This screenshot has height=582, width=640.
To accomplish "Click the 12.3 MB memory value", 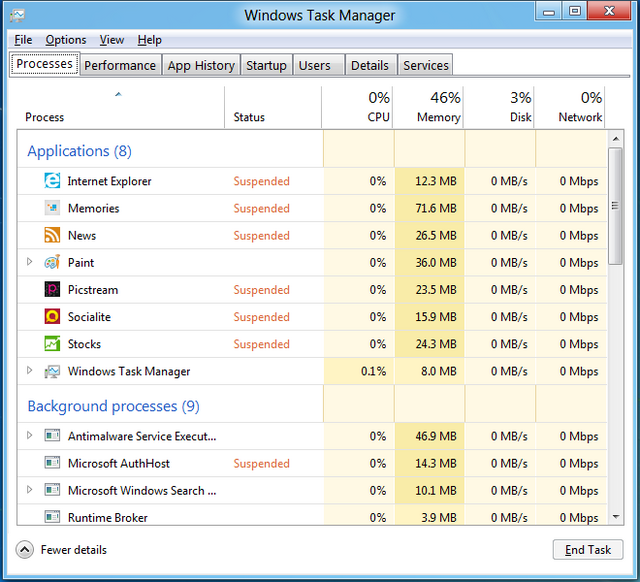I will (436, 181).
